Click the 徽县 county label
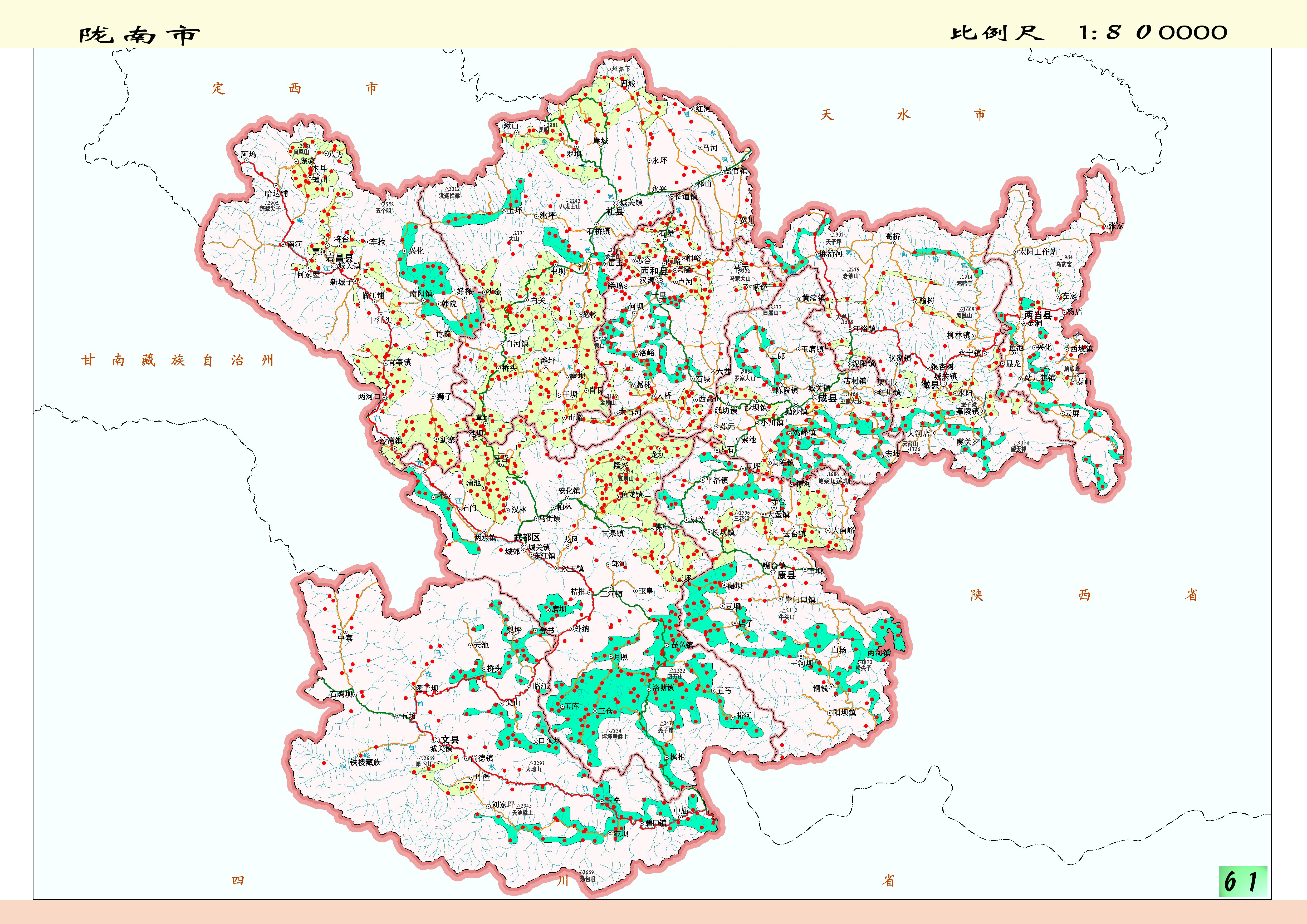1307x924 pixels. pyautogui.click(x=930, y=385)
